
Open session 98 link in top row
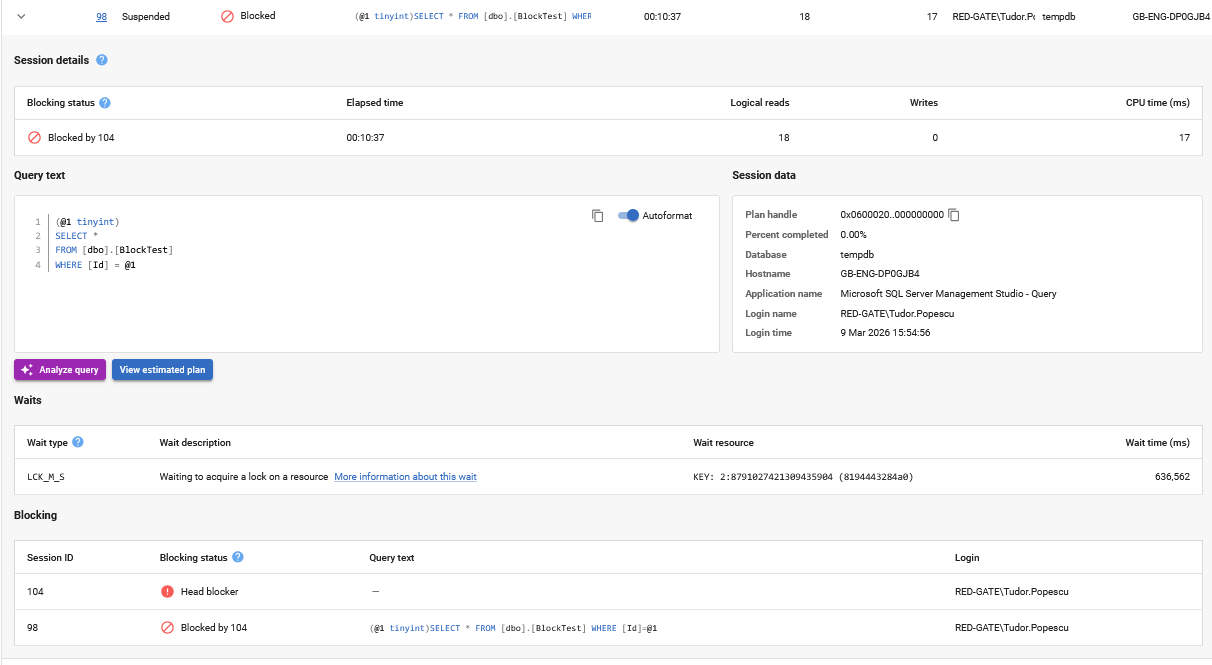click(x=101, y=17)
